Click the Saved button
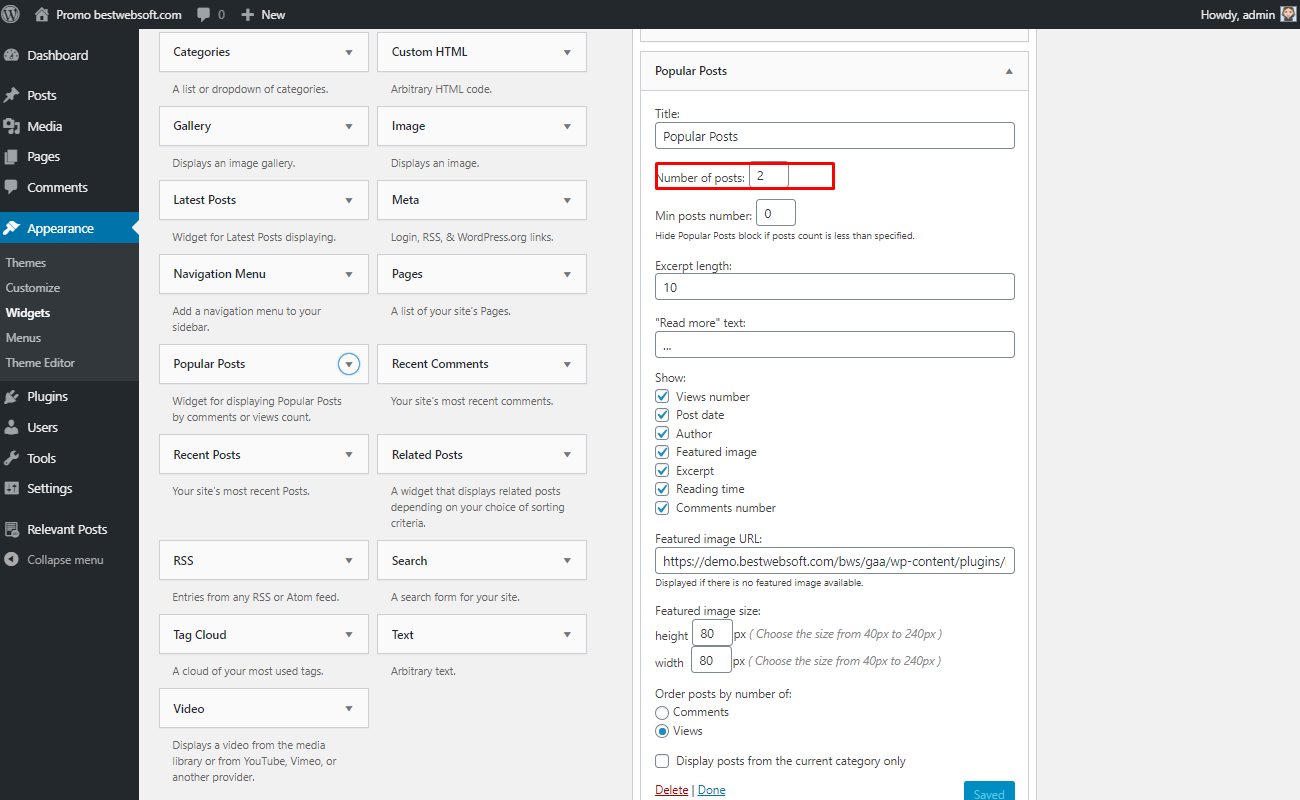 click(989, 792)
